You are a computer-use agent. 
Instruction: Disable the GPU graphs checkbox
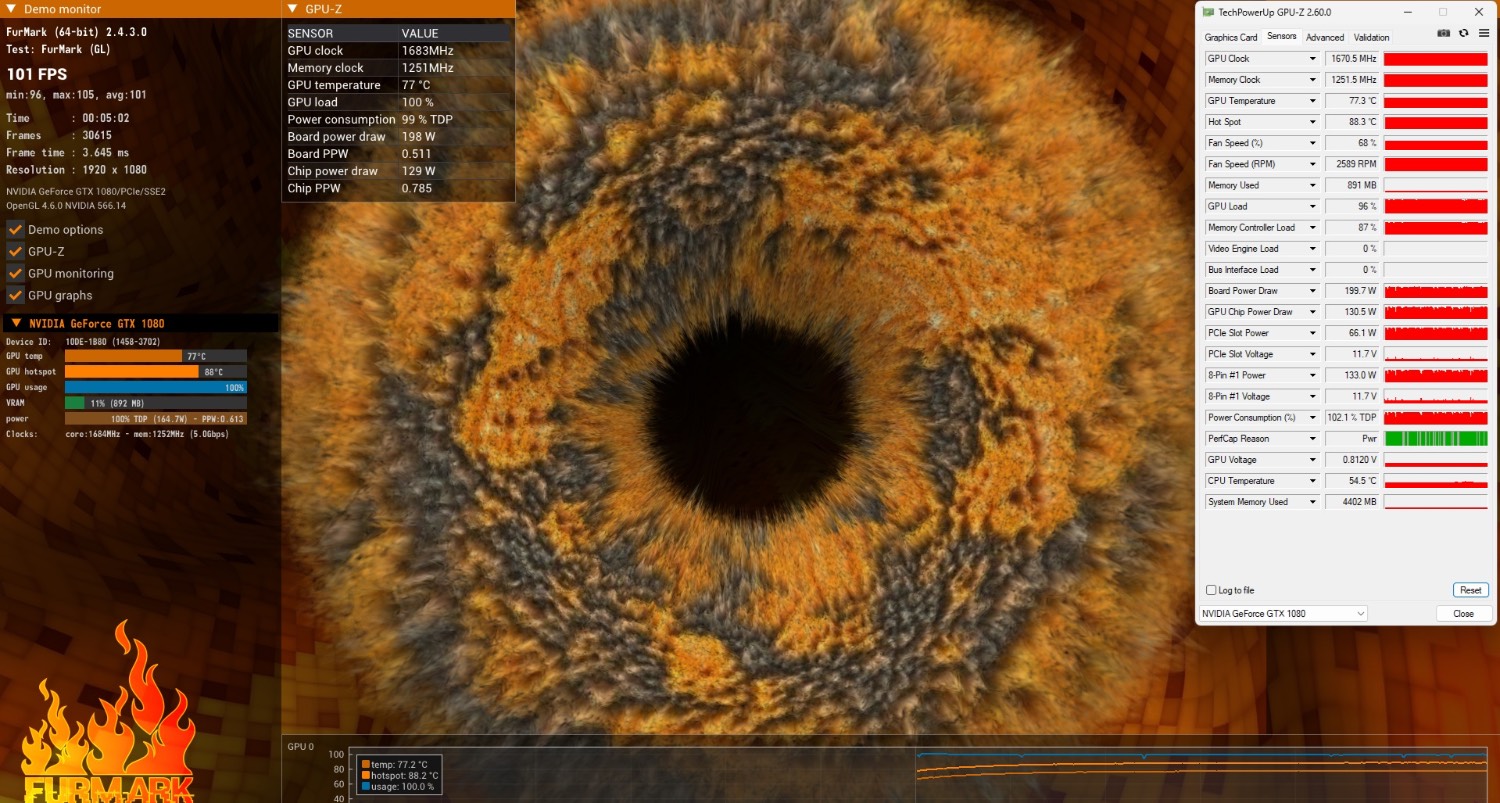(15, 295)
